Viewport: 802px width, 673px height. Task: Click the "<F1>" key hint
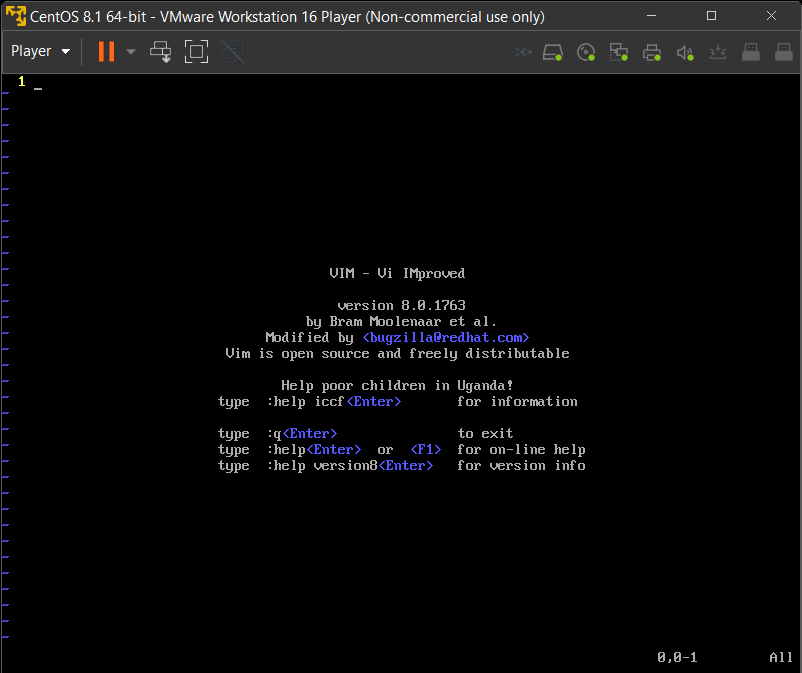pos(426,450)
